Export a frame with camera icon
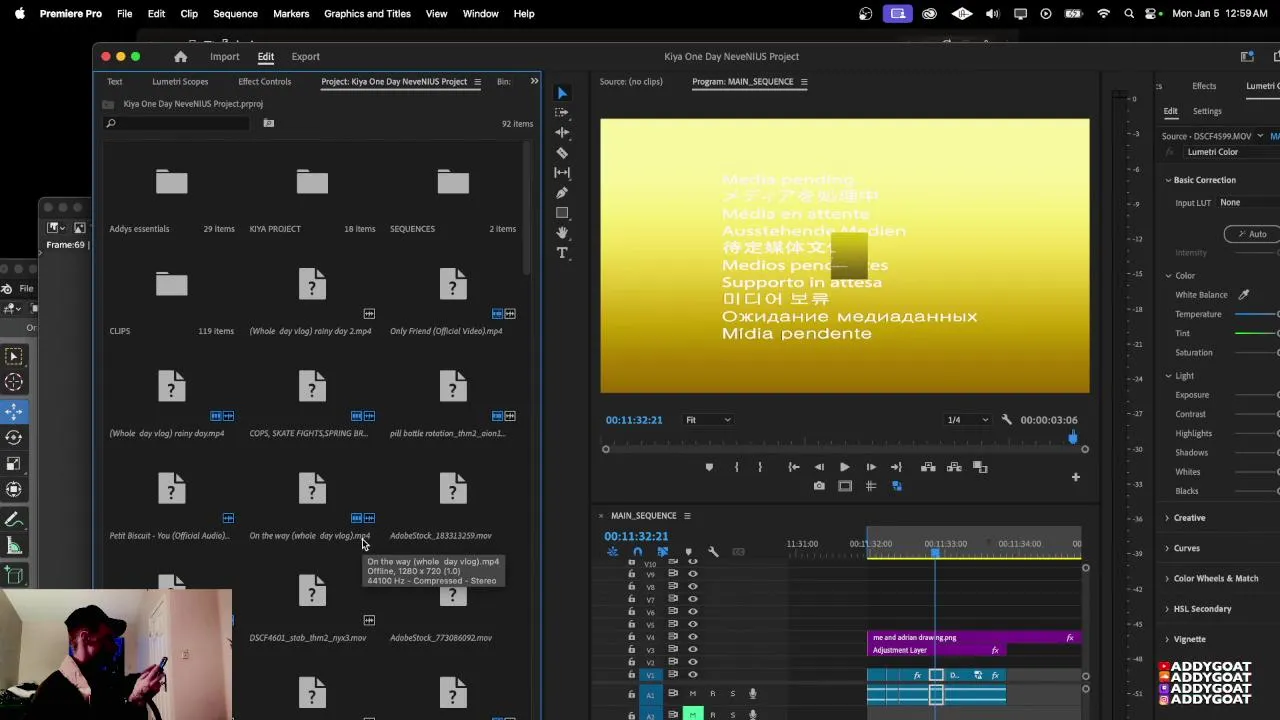 819,486
